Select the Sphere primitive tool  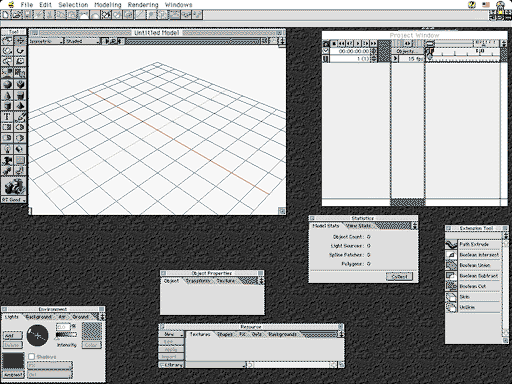7,84
